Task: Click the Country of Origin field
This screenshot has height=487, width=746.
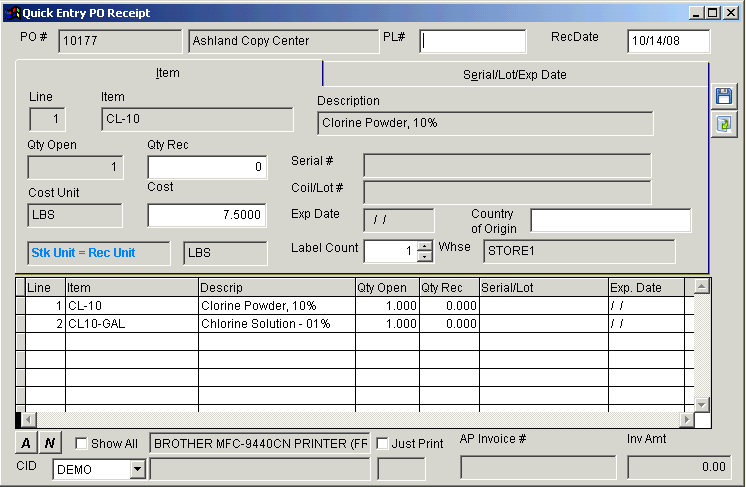Action: 610,220
